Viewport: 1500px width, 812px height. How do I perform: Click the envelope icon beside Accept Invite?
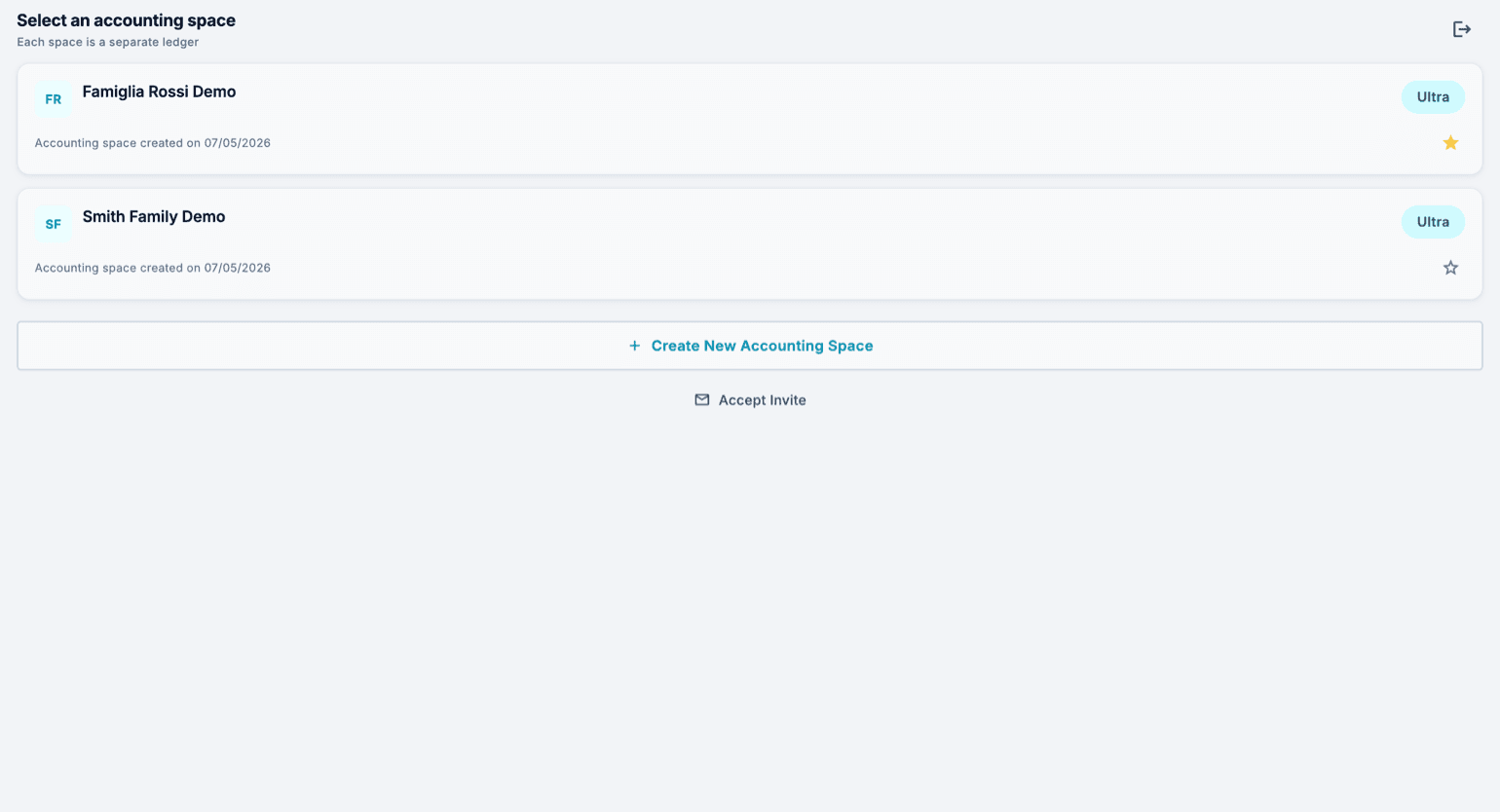701,400
